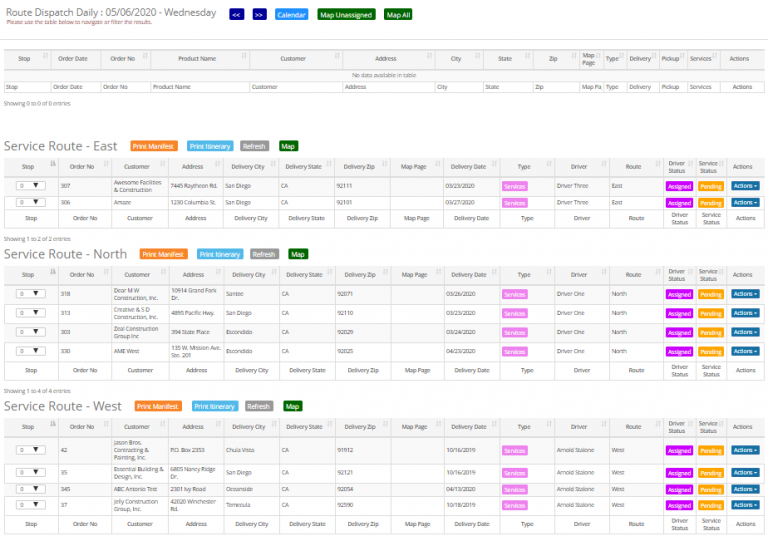Sort North route table by Delivery Date
Screen dimensions: 768x541
coord(468,274)
